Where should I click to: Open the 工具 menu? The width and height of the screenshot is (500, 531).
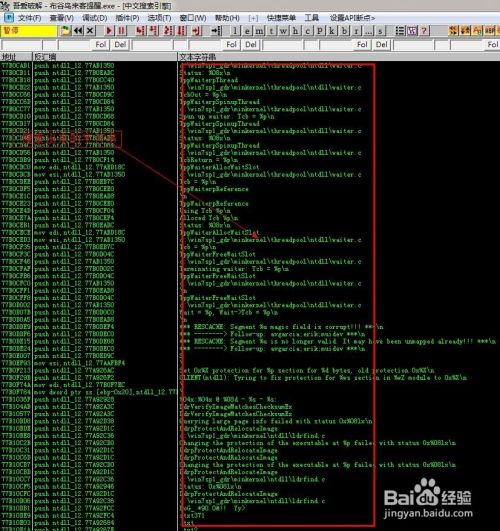click(x=311, y=18)
